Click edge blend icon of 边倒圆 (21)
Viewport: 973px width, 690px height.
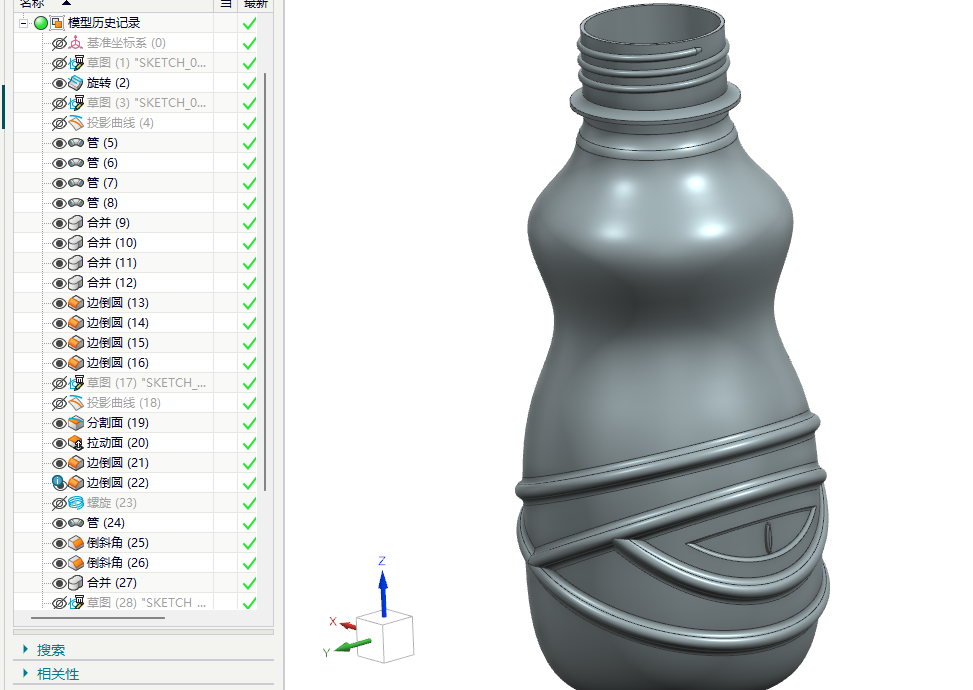(x=76, y=463)
